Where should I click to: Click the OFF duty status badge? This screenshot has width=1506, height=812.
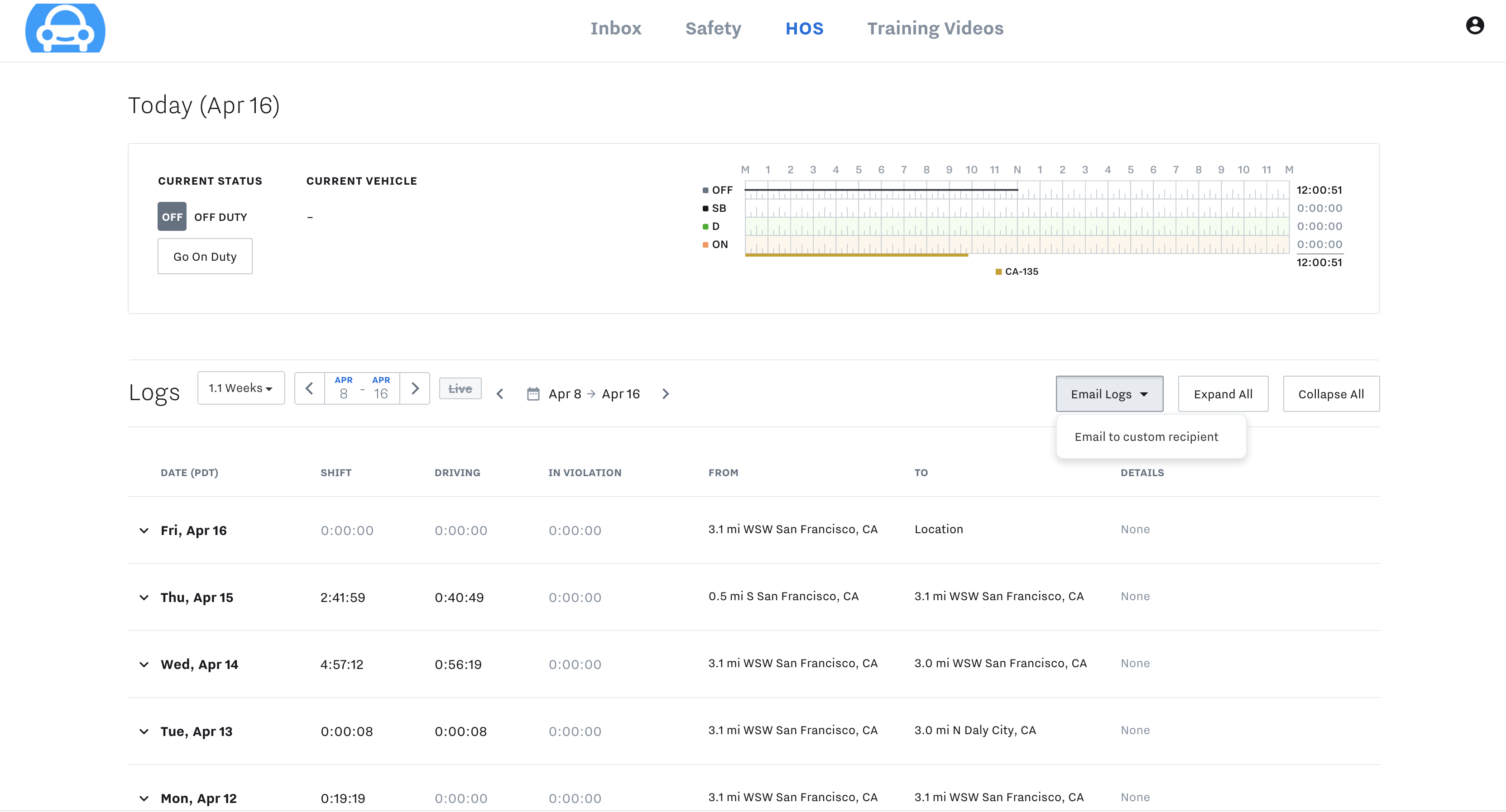[171, 216]
